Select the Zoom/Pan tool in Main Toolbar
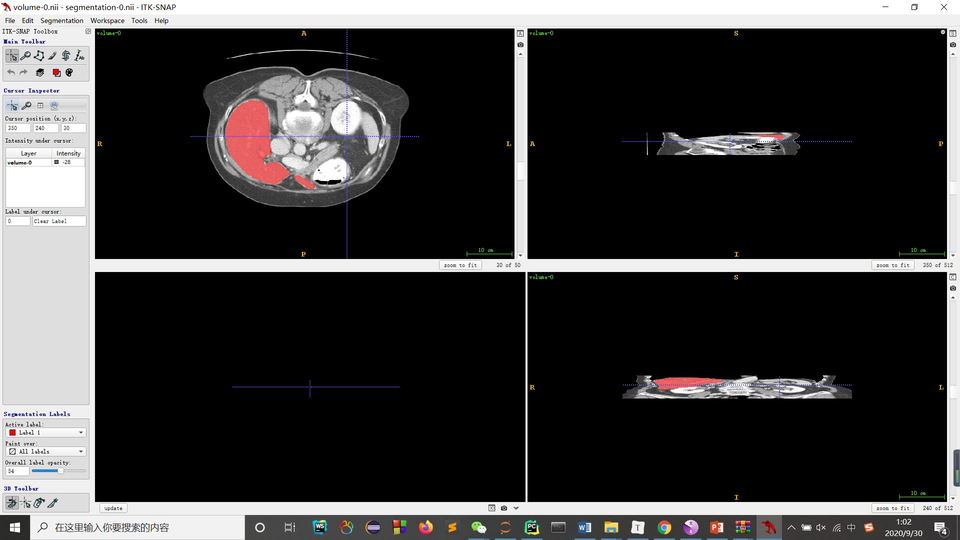 tap(25, 56)
